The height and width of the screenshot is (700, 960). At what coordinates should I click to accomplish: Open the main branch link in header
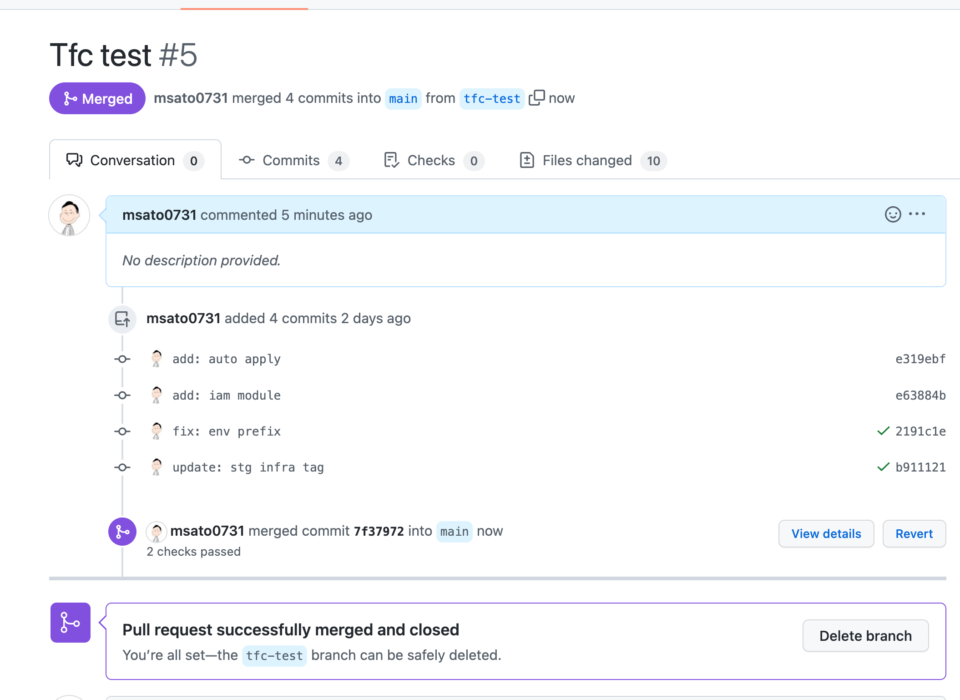tap(403, 99)
